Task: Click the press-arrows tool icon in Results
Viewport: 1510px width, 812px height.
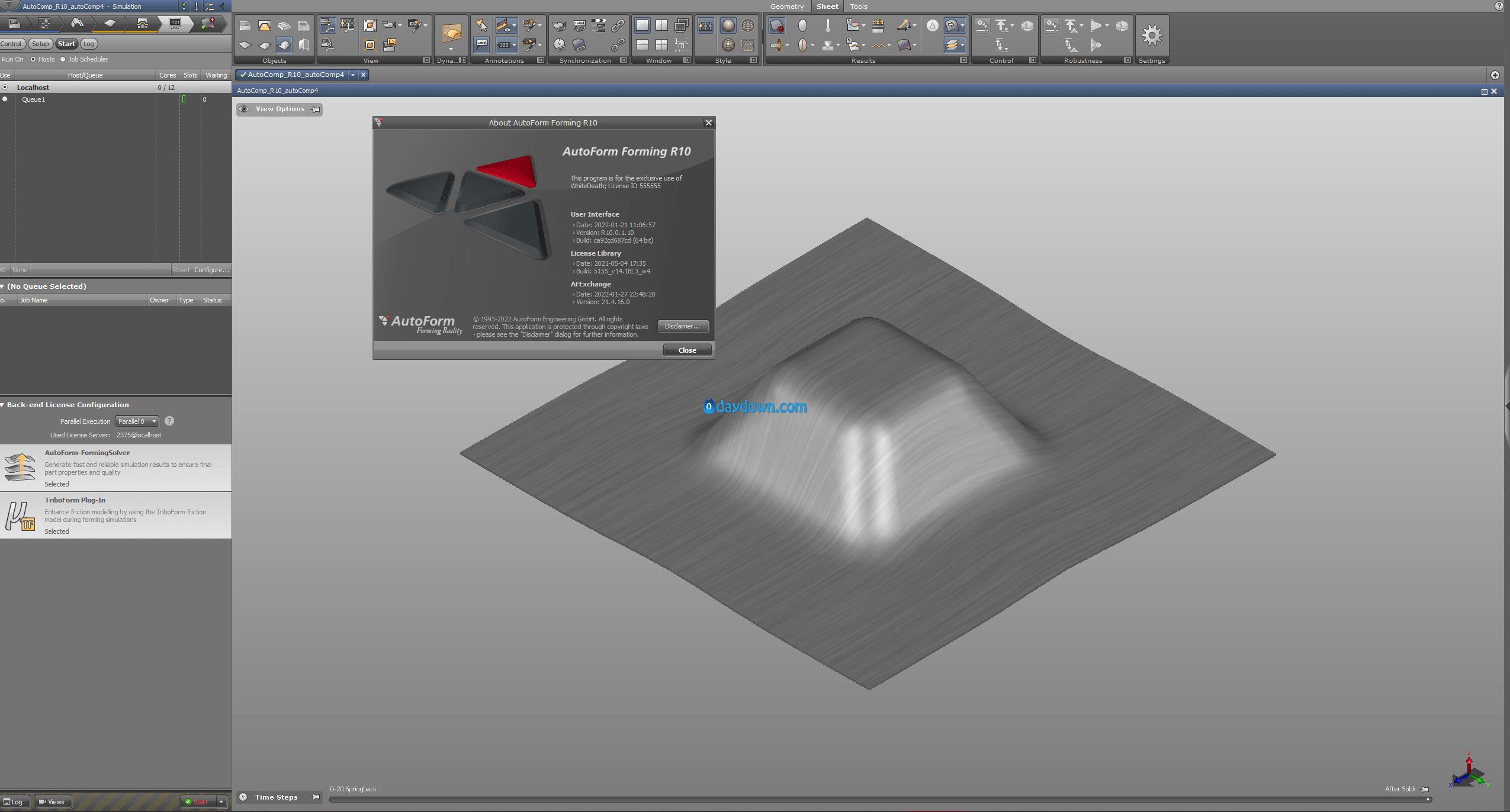Action: (878, 25)
